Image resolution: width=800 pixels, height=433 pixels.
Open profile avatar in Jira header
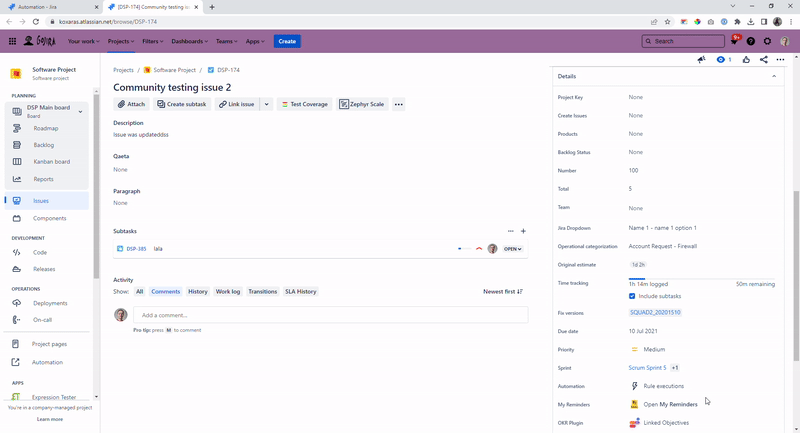tap(785, 41)
